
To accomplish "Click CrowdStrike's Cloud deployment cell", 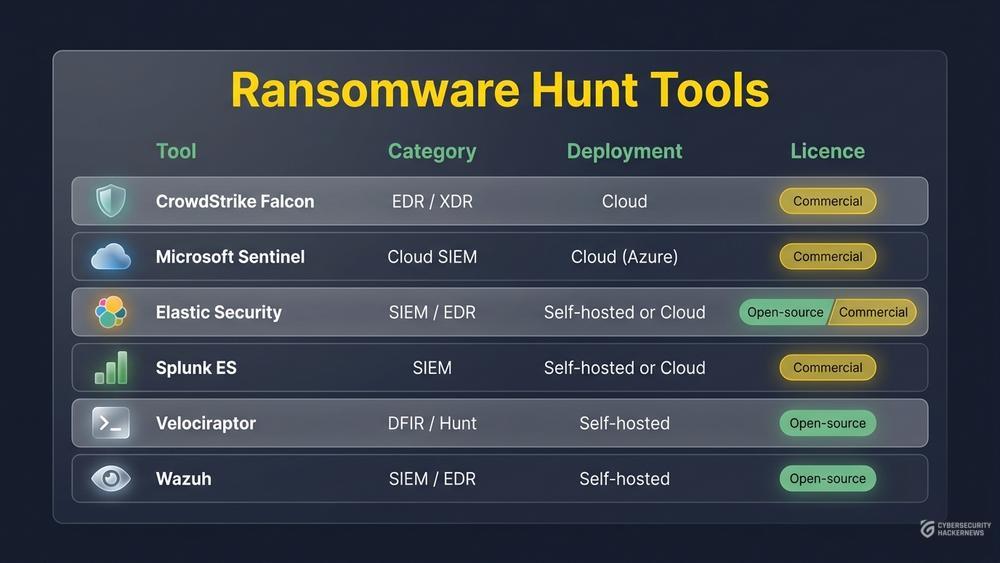I will [624, 201].
